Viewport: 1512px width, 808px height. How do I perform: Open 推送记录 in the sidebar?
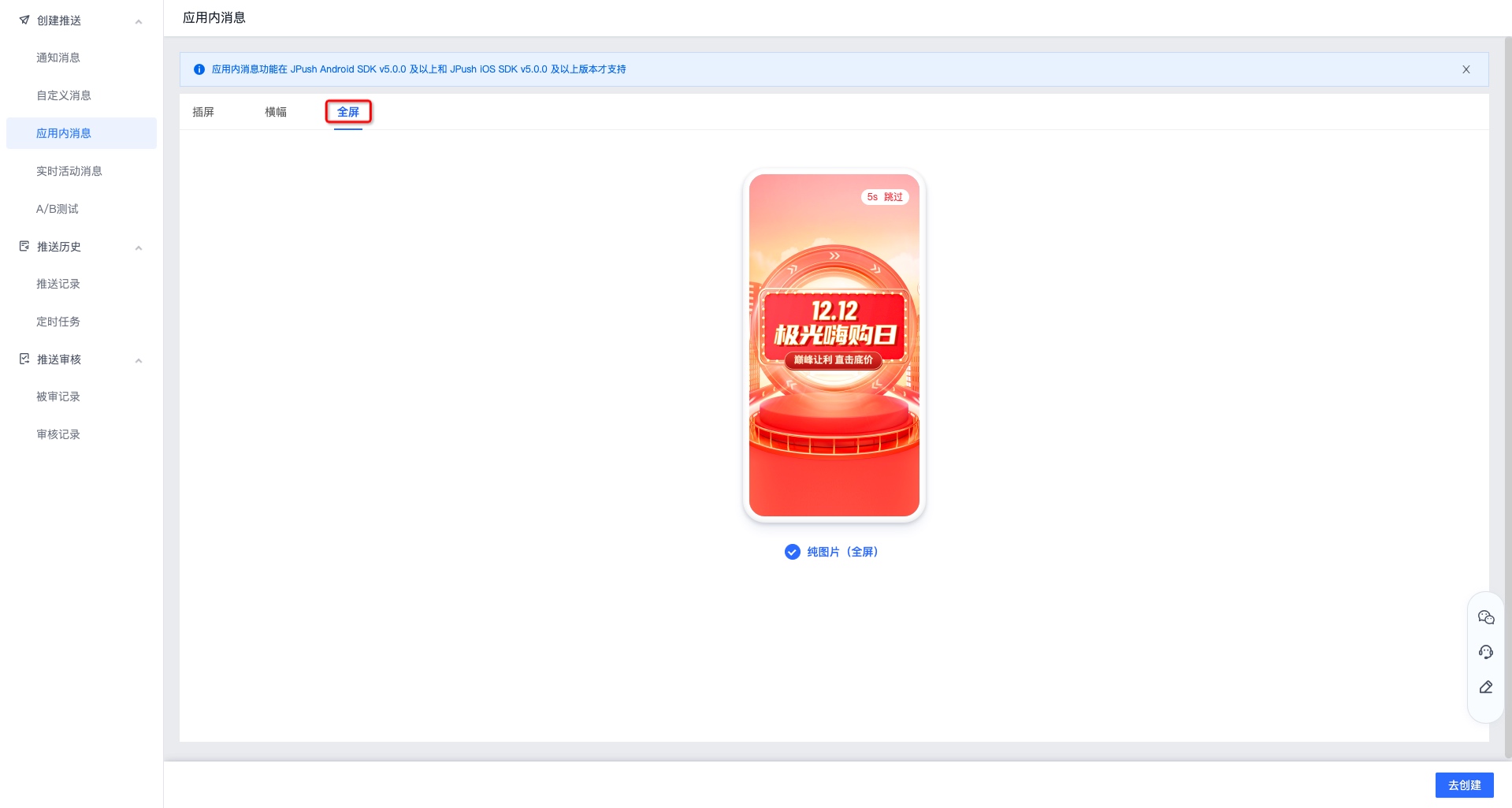(58, 284)
